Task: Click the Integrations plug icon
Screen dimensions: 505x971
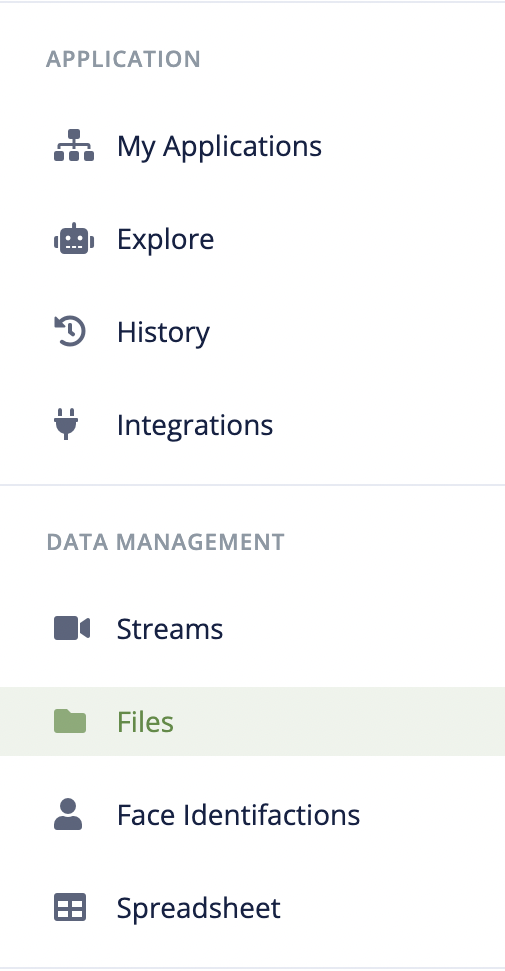Action: (x=66, y=424)
